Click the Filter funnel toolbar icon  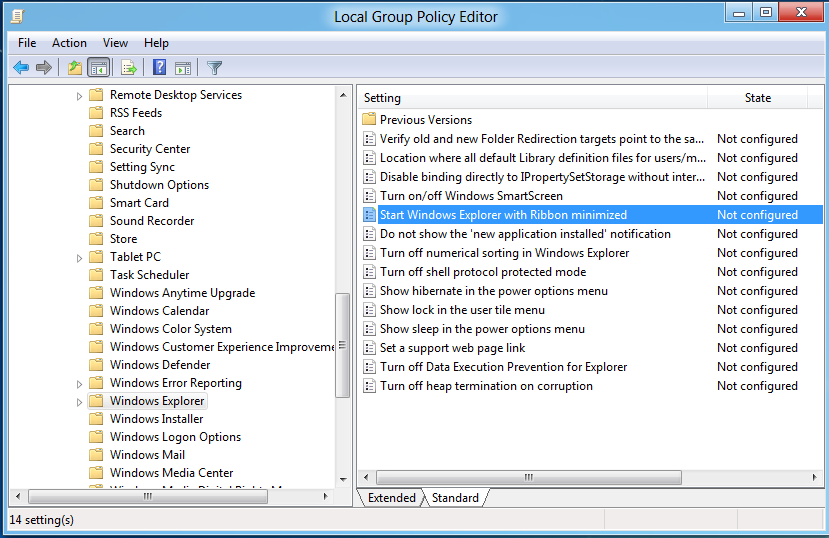click(x=214, y=68)
